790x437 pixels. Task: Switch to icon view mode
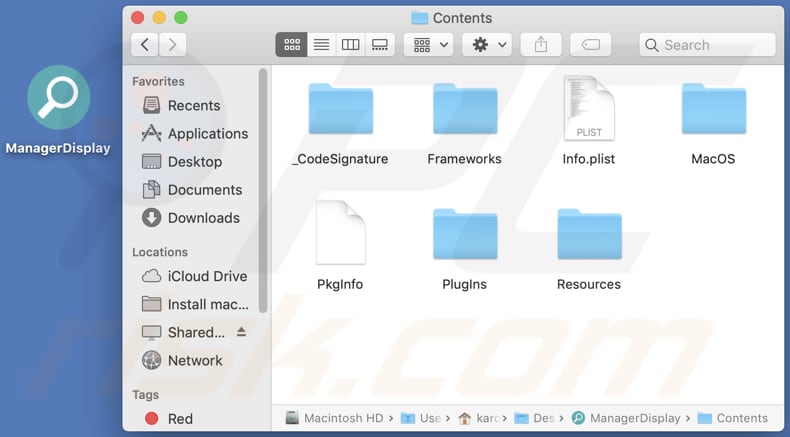(292, 45)
